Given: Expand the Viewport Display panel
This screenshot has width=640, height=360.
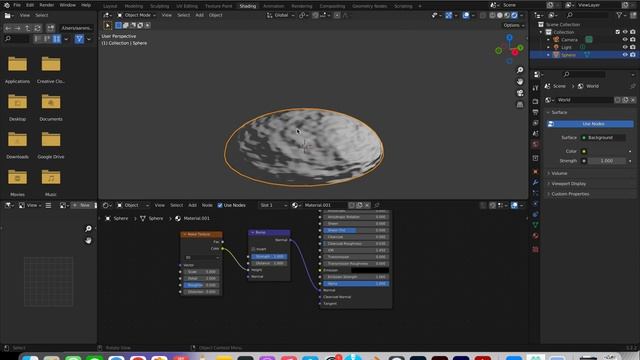Looking at the screenshot, I should [x=569, y=184].
